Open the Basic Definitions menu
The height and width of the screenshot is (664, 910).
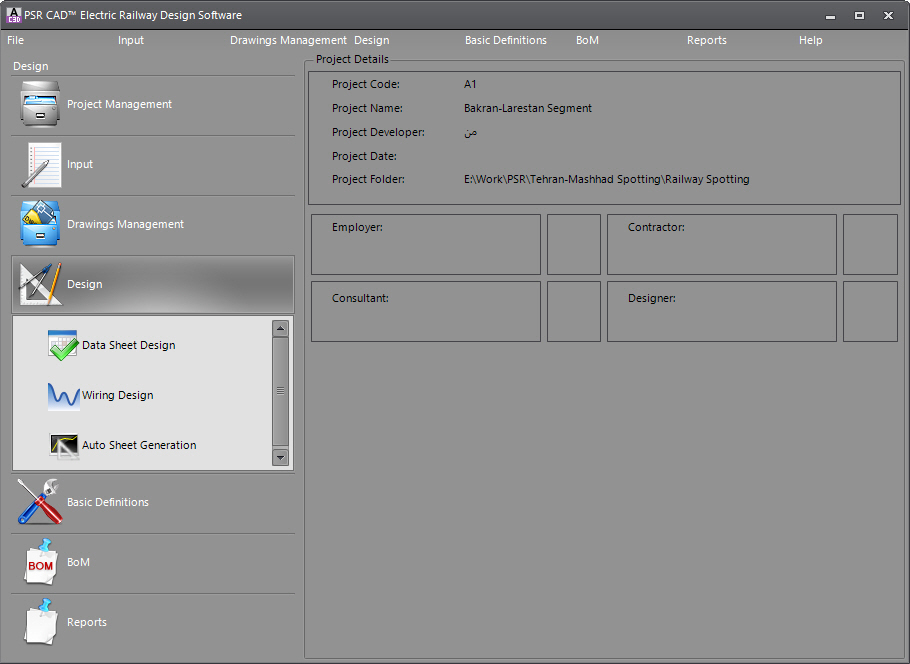pos(505,40)
